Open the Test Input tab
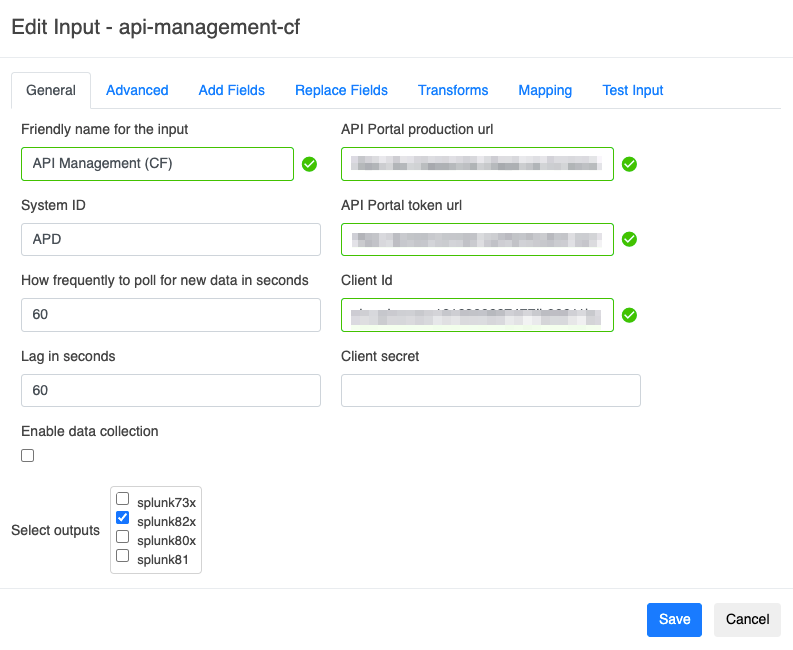This screenshot has height=650, width=793. coord(633,90)
